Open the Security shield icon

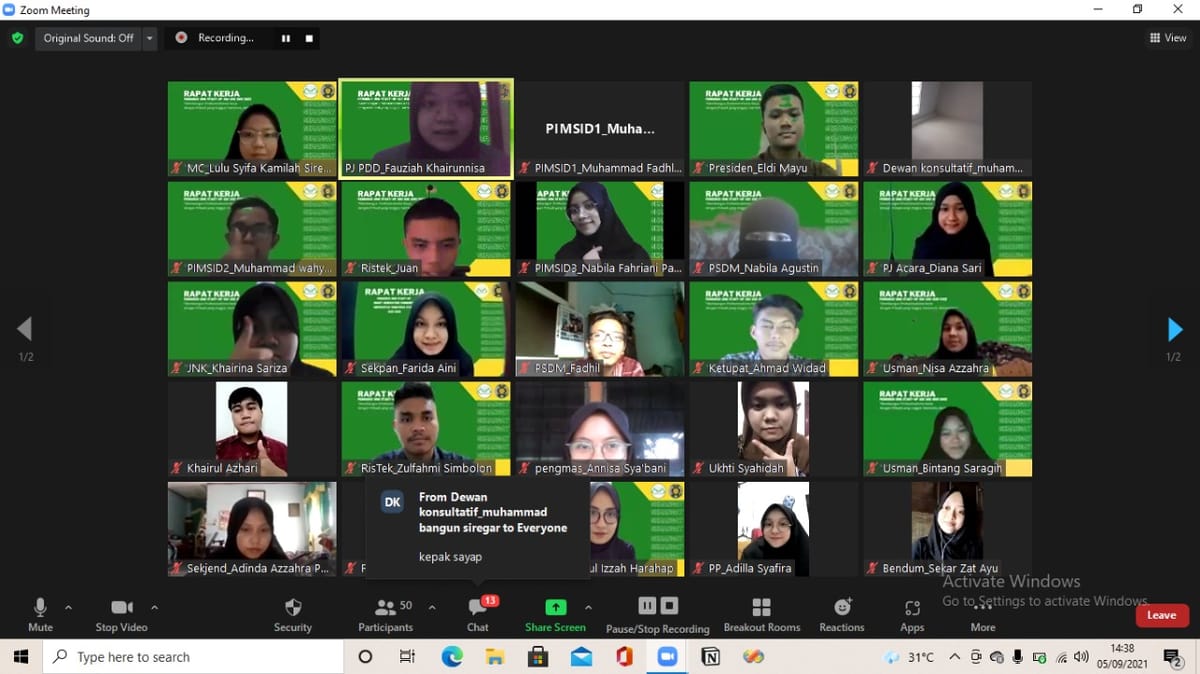point(292,608)
